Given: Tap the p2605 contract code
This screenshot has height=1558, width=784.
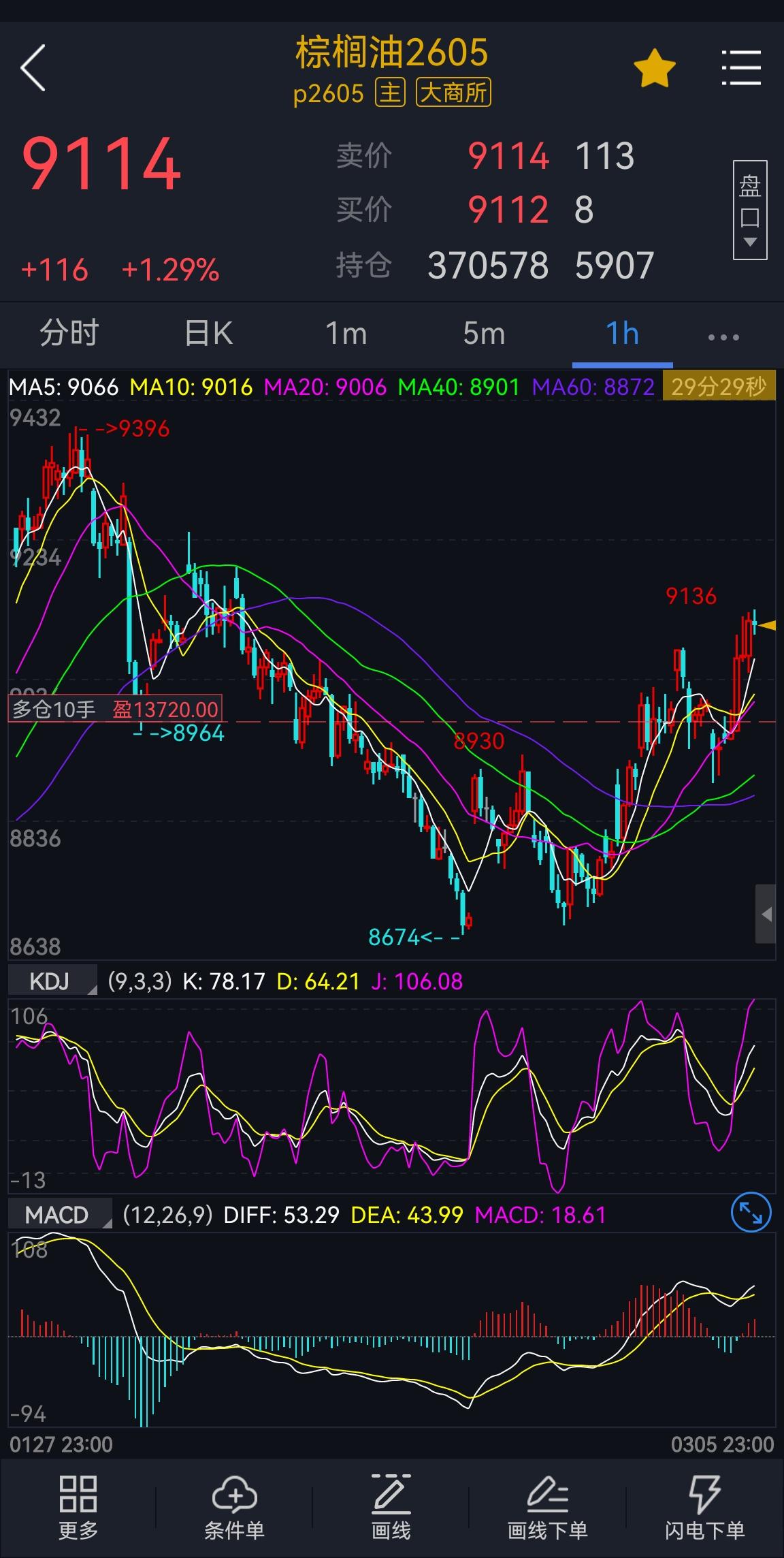Looking at the screenshot, I should coord(329,93).
